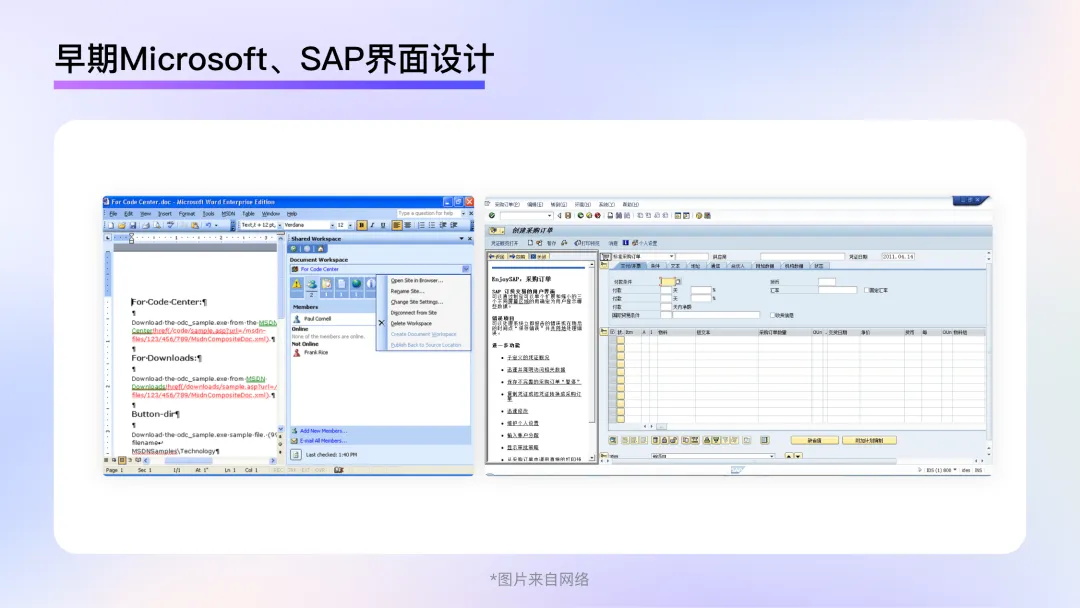The image size is (1080, 608).
Task: Expand the font size 12 dropdown
Action: point(352,225)
